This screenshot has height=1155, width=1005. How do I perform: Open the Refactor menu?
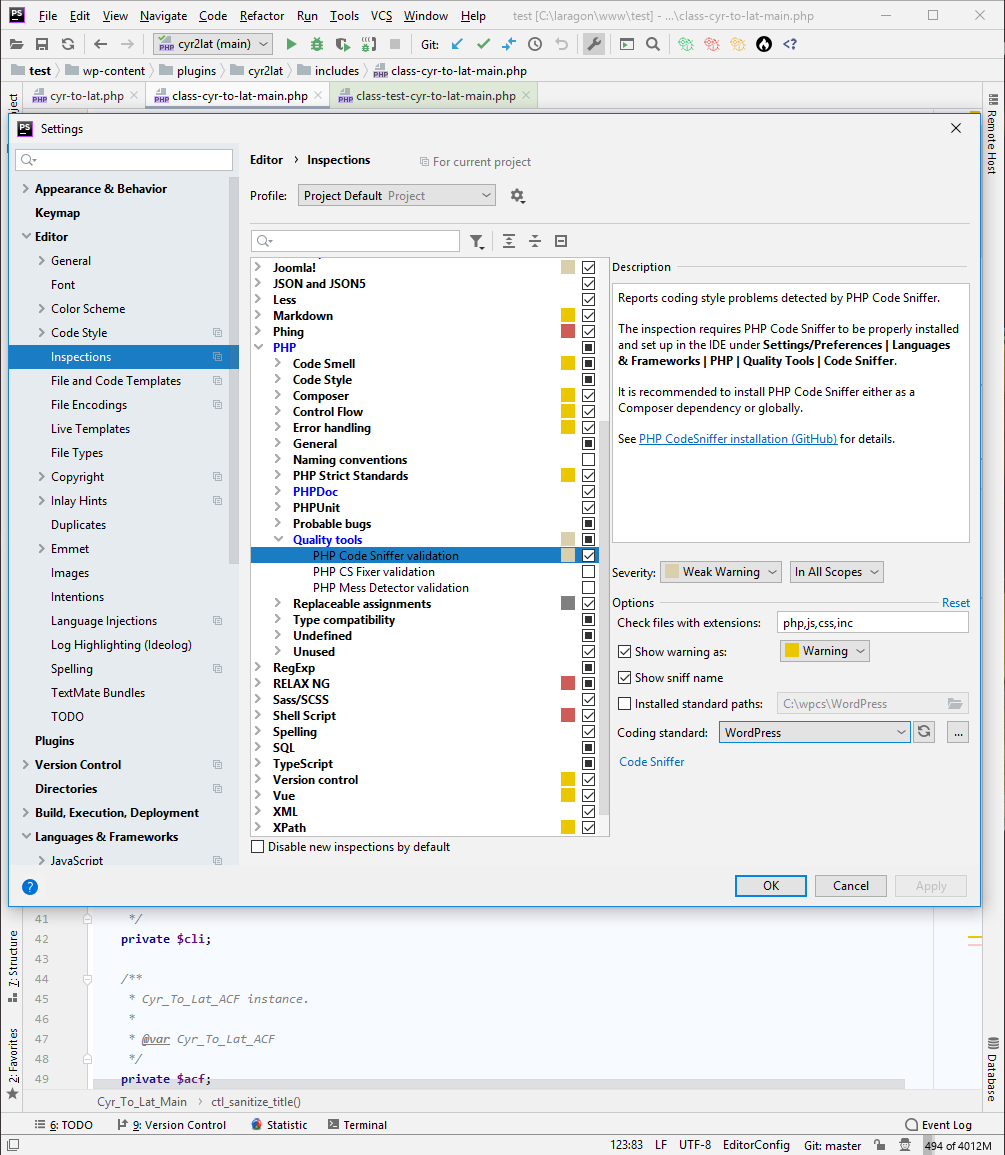(x=262, y=15)
